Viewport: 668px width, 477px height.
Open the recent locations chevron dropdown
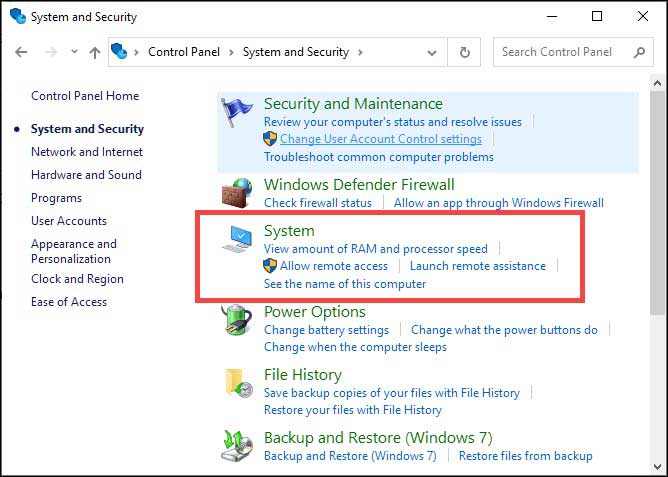[x=73, y=52]
